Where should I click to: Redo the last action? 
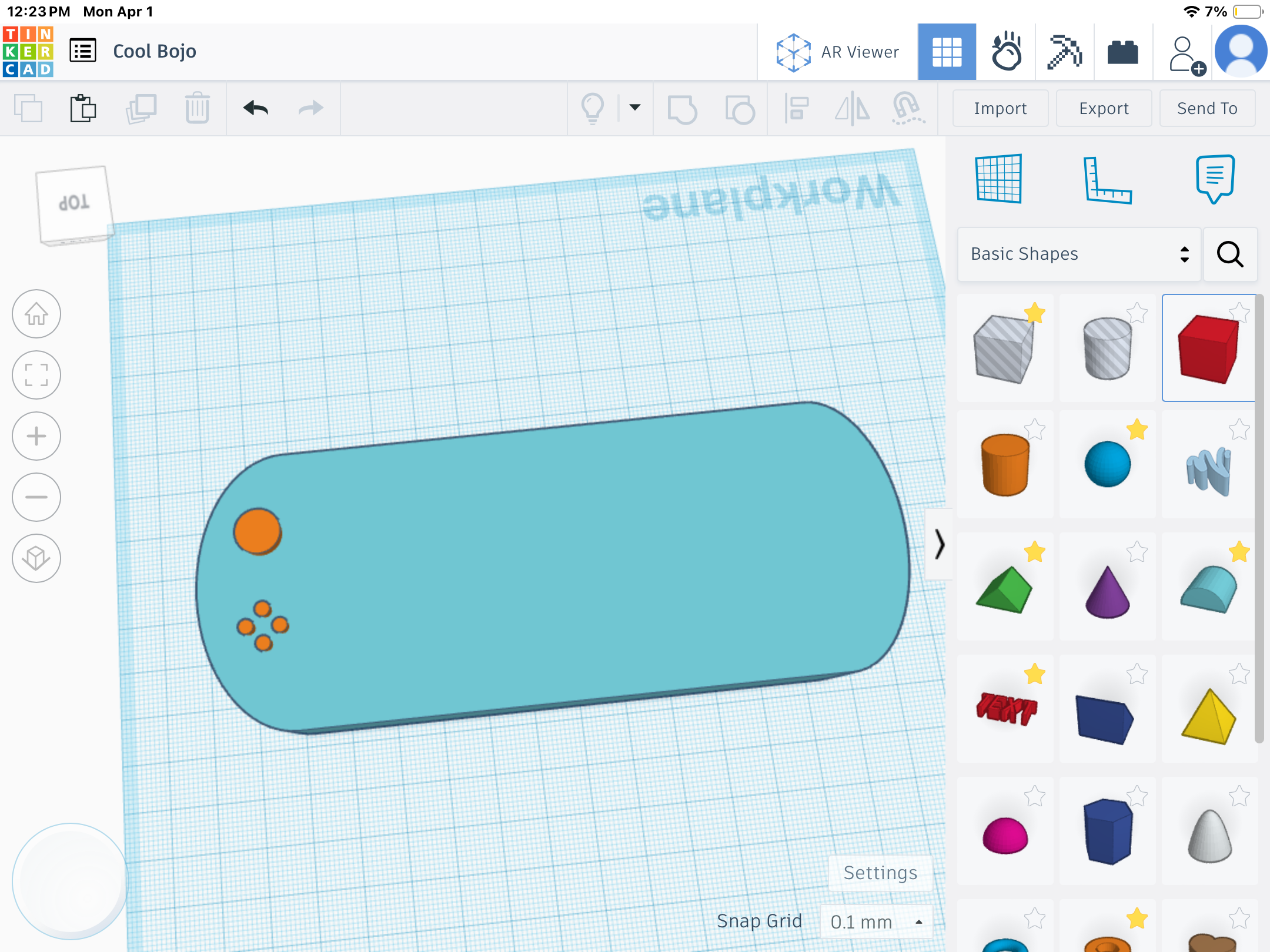click(311, 108)
